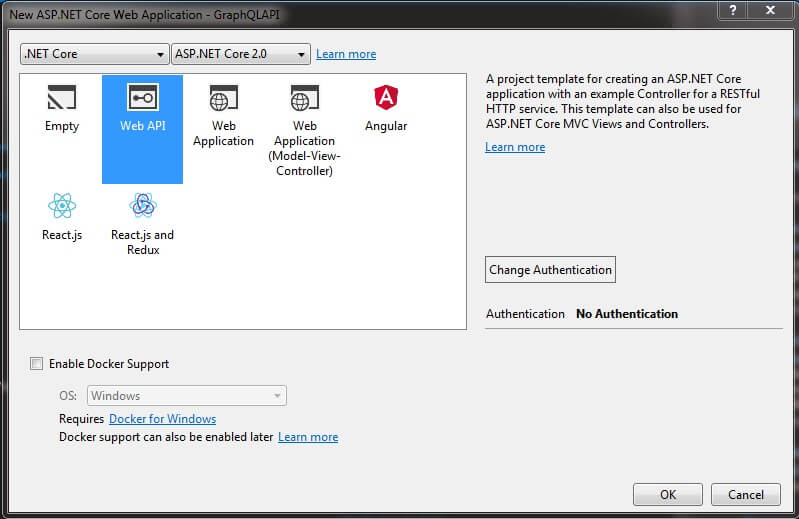Open Learn more link beside version dropdown
This screenshot has height=519, width=799.
346,54
